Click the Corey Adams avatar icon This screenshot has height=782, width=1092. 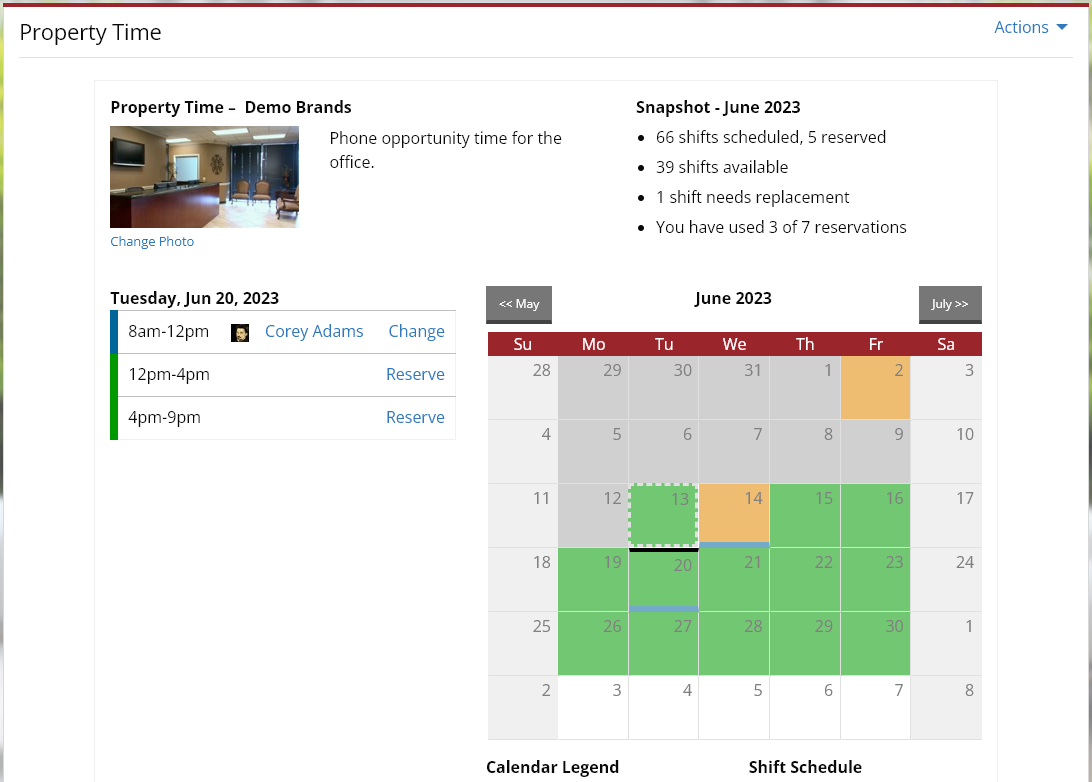click(x=240, y=331)
